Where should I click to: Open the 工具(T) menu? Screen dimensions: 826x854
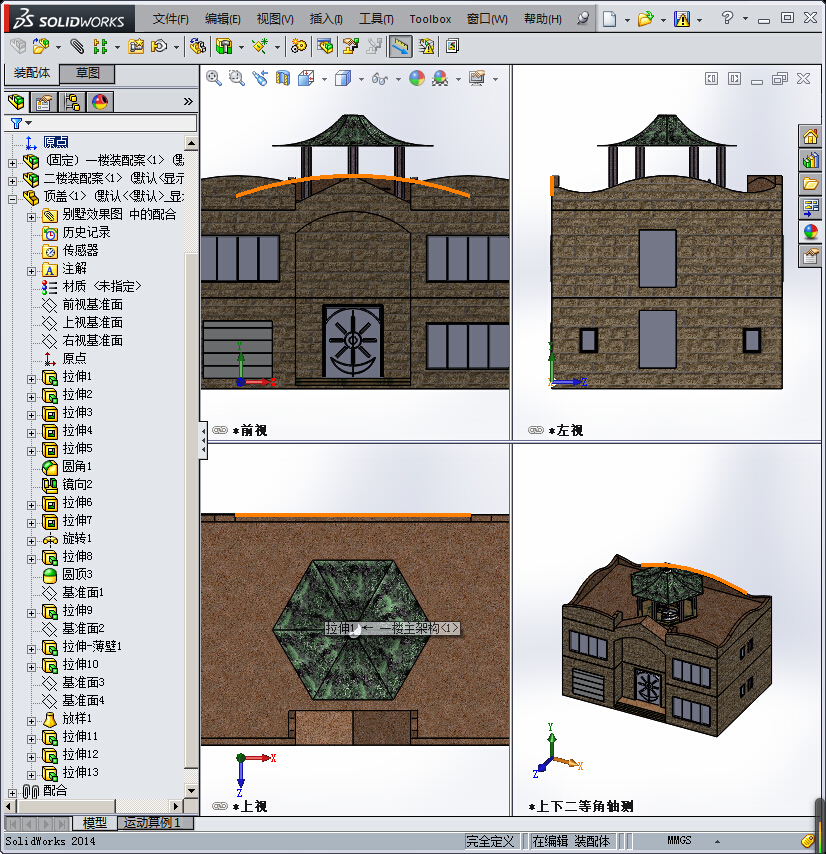(x=376, y=19)
